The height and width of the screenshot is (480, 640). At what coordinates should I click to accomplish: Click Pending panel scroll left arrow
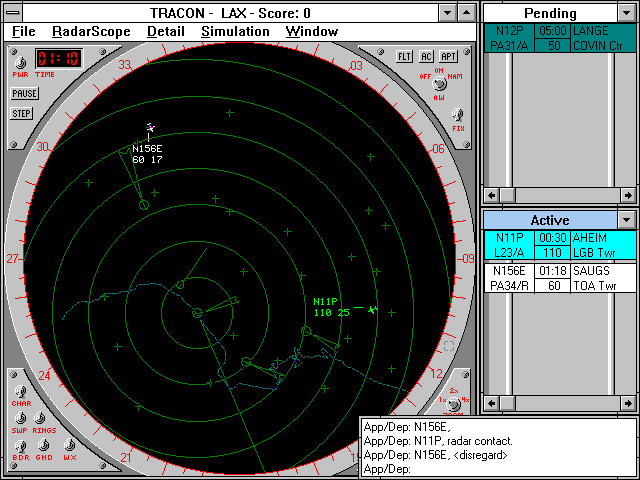[491, 196]
